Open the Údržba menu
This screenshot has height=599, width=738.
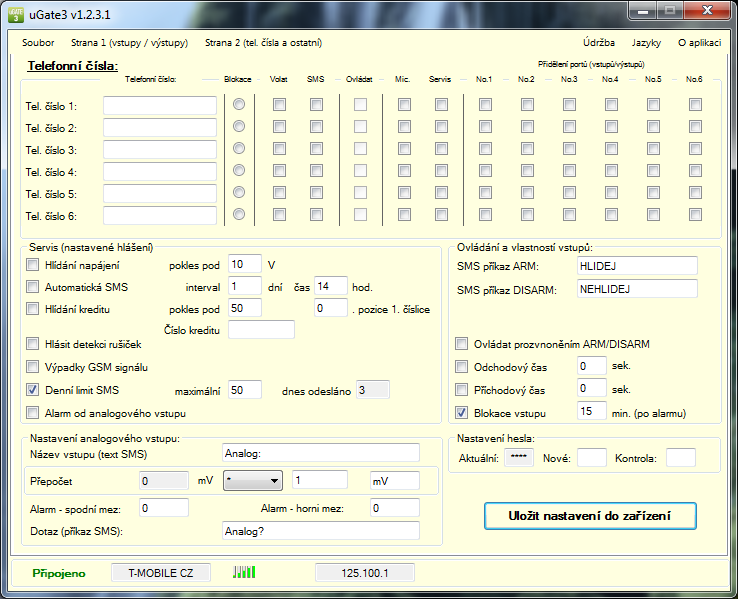[599, 43]
